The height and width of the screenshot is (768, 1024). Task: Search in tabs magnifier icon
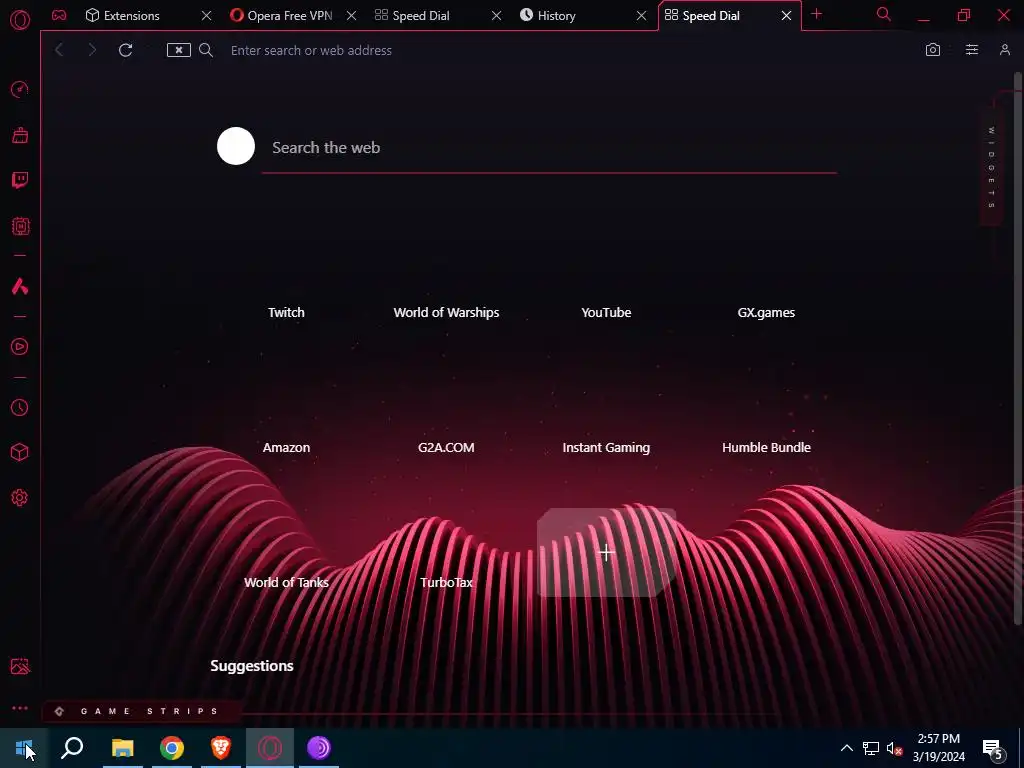(x=884, y=14)
